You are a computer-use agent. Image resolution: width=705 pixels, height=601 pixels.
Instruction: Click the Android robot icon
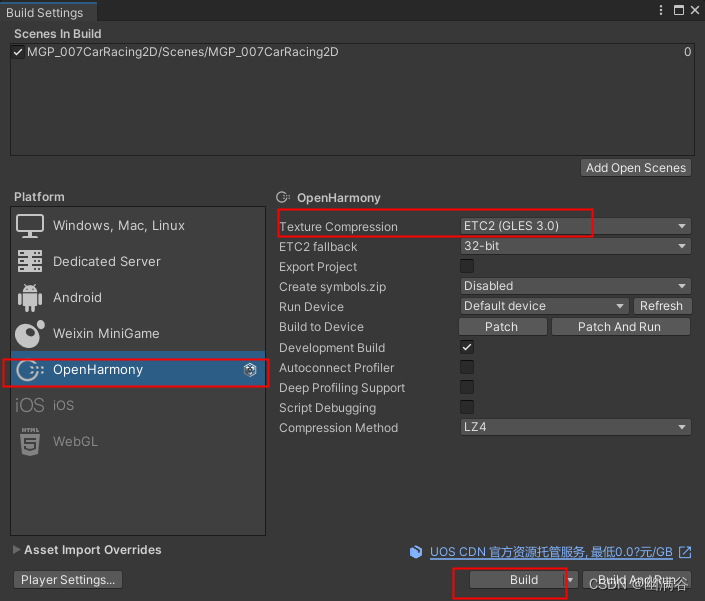(30, 298)
